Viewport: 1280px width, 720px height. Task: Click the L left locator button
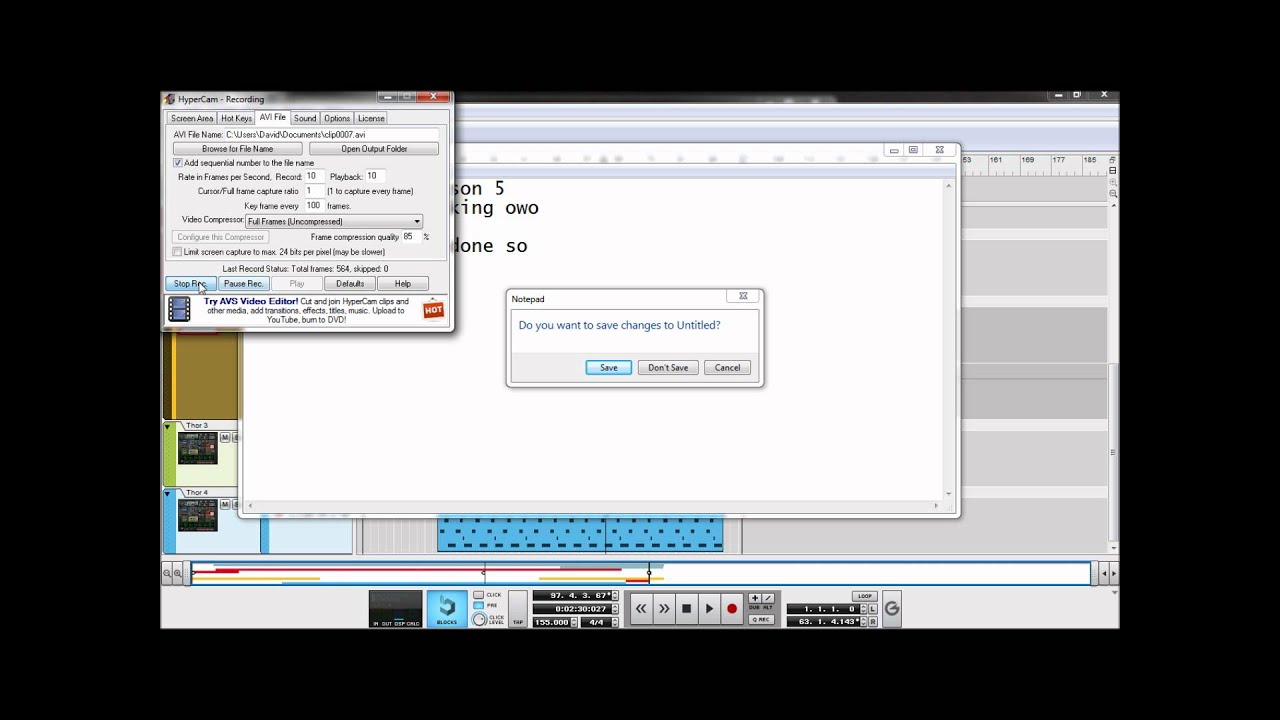(x=873, y=609)
